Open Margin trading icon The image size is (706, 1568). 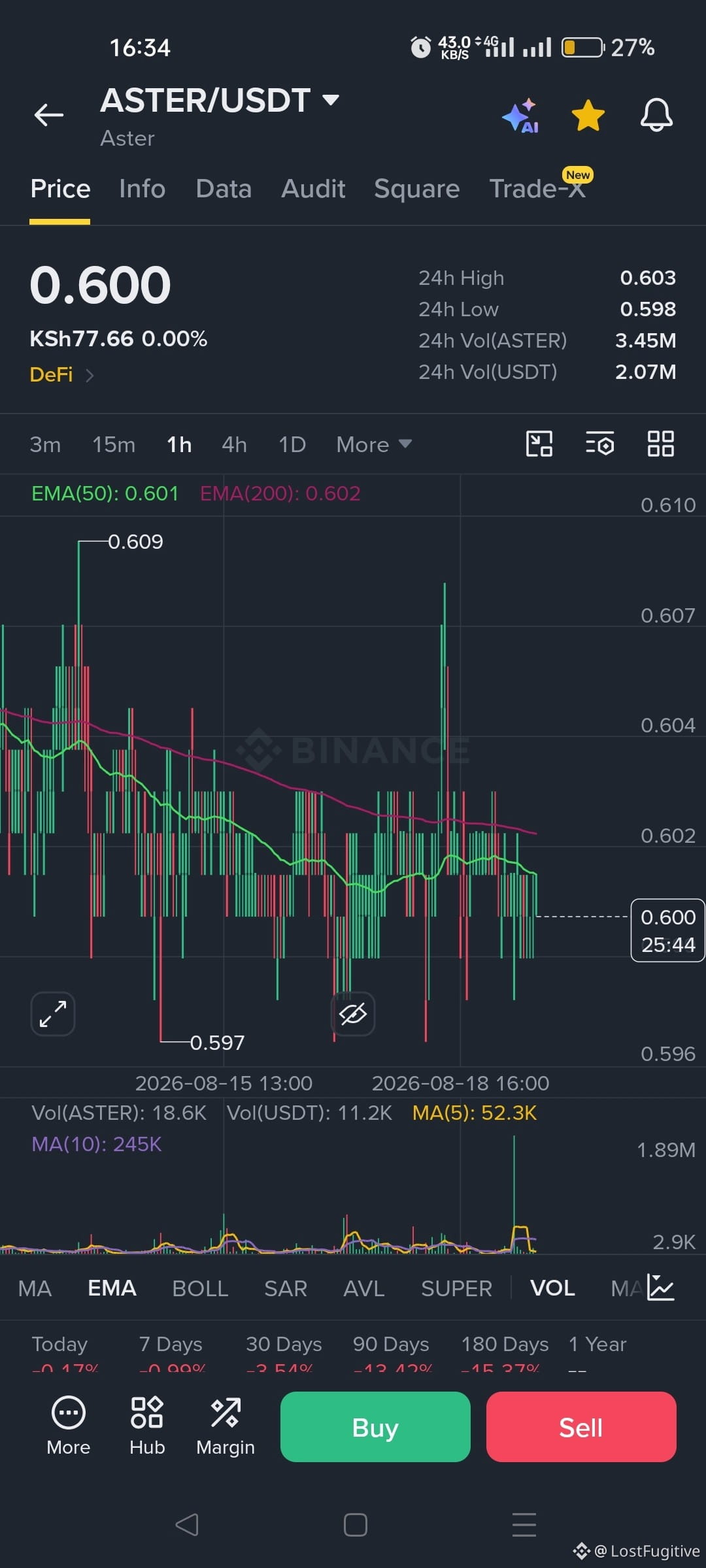(x=226, y=1426)
